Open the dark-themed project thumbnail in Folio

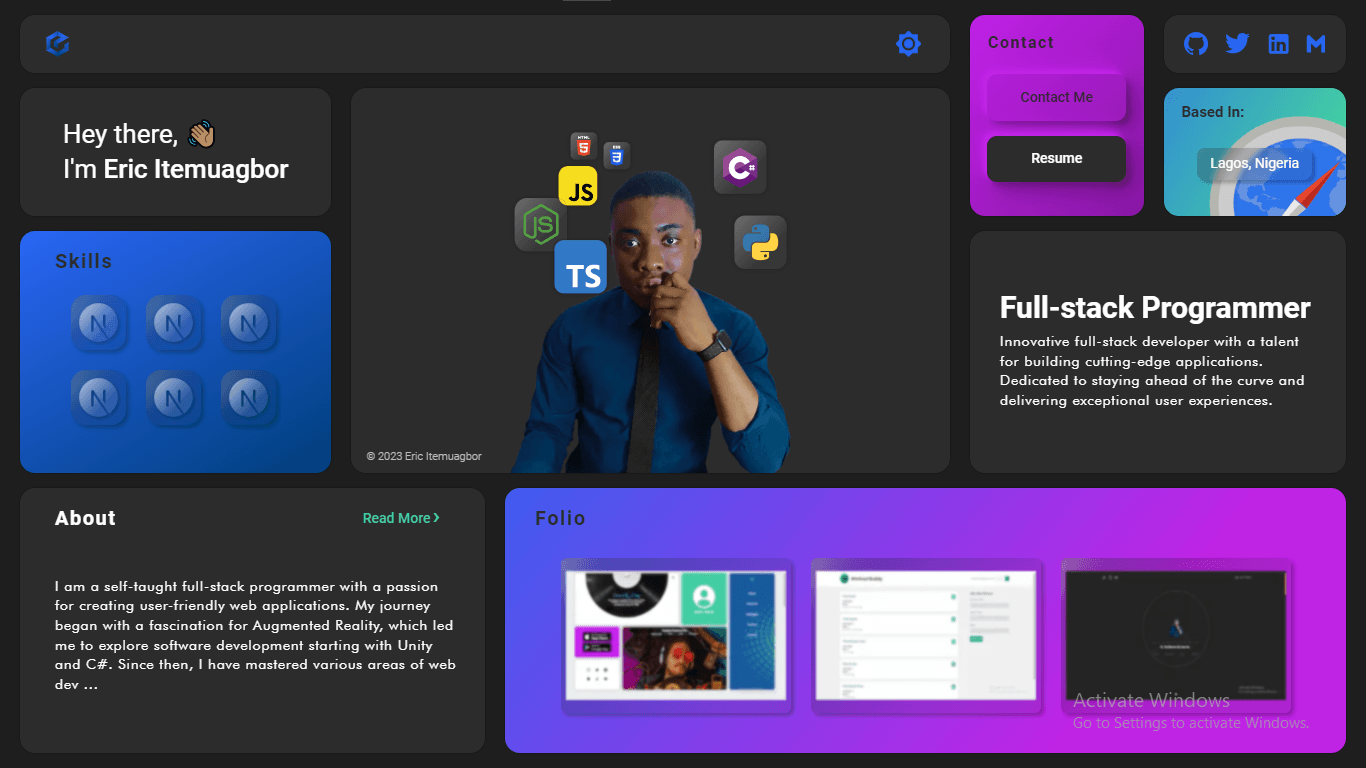(x=1176, y=635)
